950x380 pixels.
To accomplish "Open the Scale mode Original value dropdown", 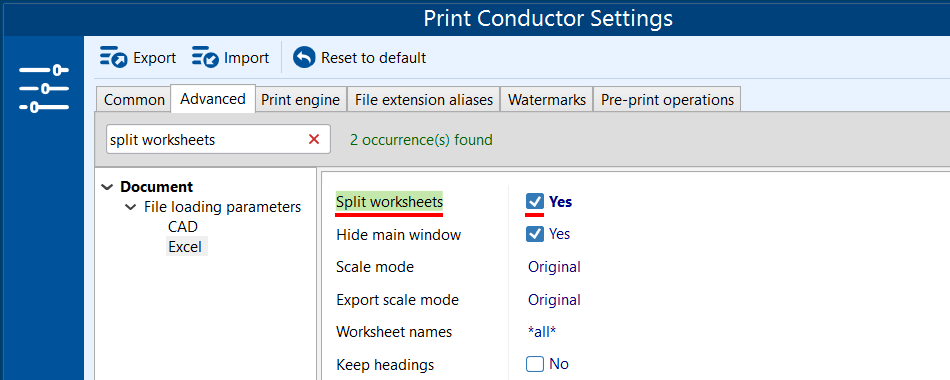I will [x=554, y=267].
